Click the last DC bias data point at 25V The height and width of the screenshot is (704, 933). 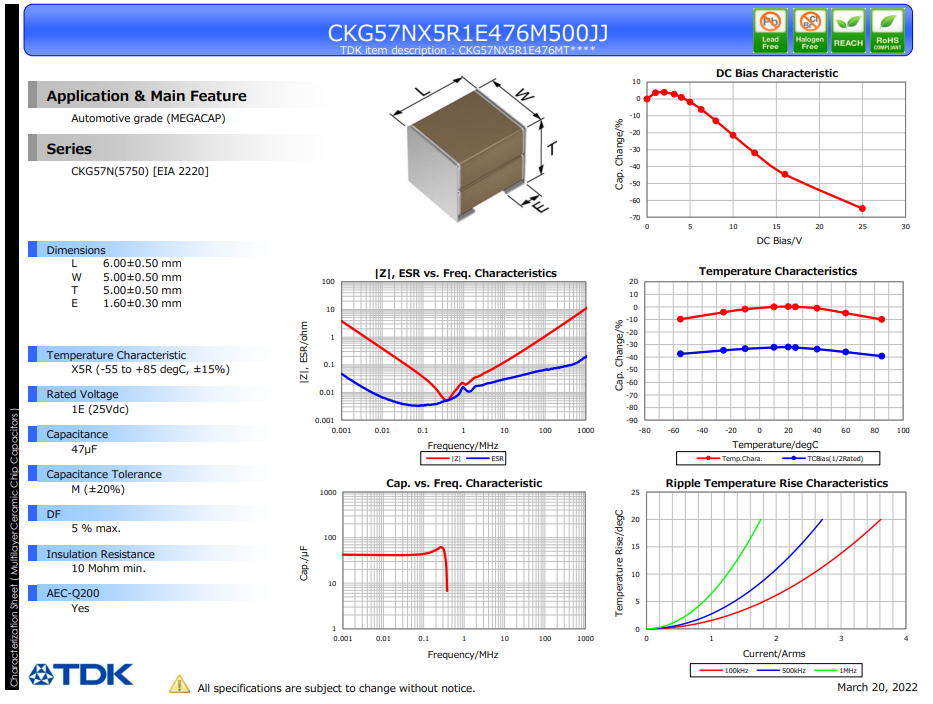(862, 208)
